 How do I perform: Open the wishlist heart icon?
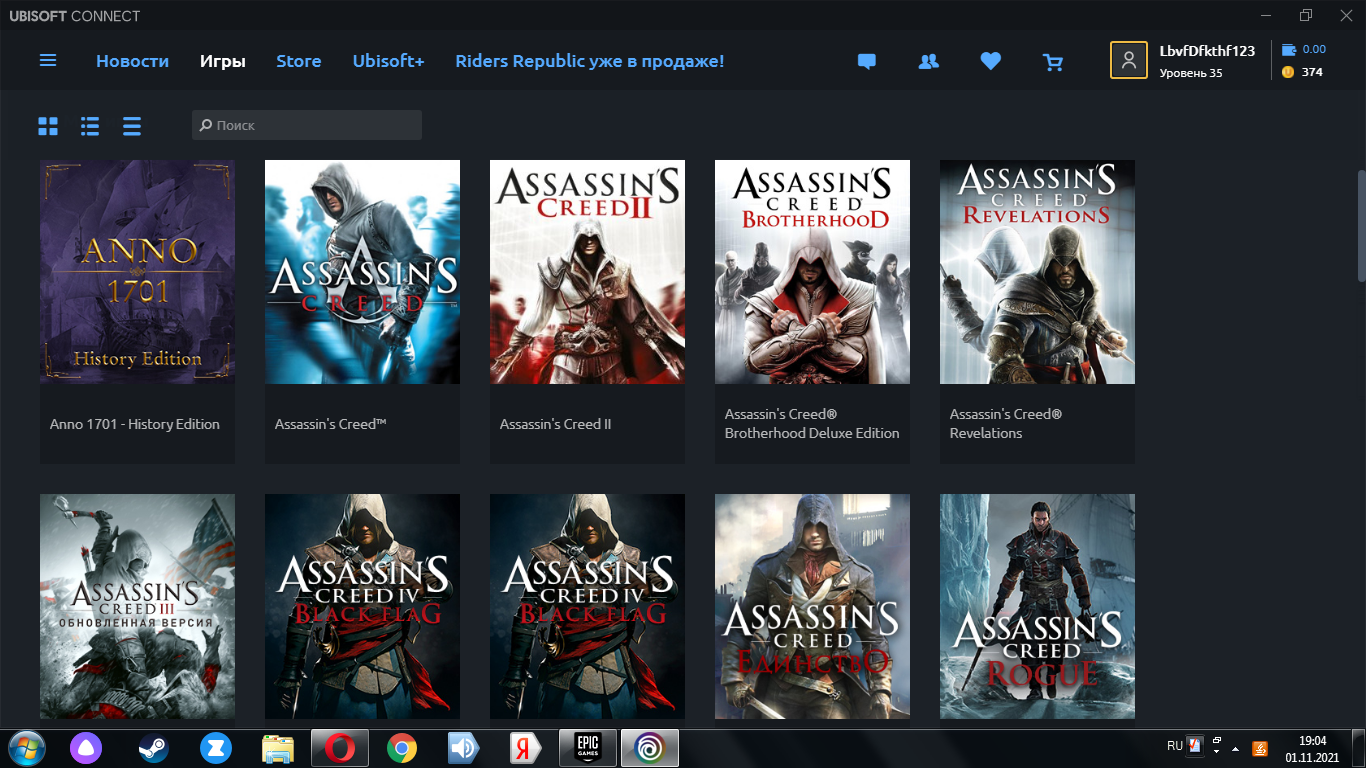coord(990,62)
